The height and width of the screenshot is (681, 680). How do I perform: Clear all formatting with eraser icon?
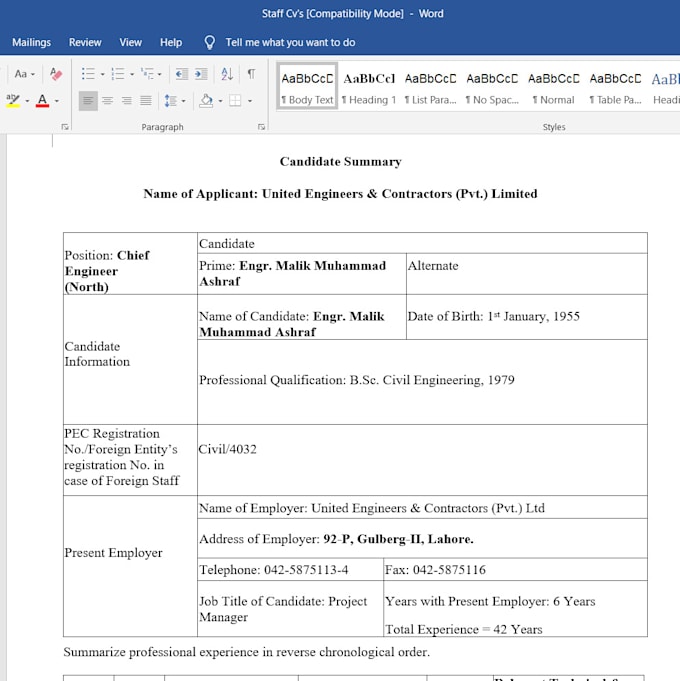click(56, 74)
